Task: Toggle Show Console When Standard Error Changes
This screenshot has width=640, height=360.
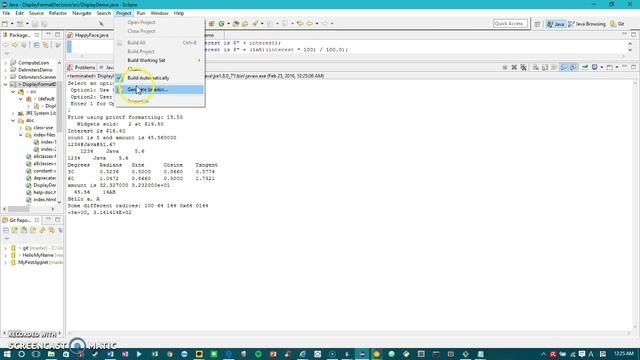Action: (x=573, y=67)
